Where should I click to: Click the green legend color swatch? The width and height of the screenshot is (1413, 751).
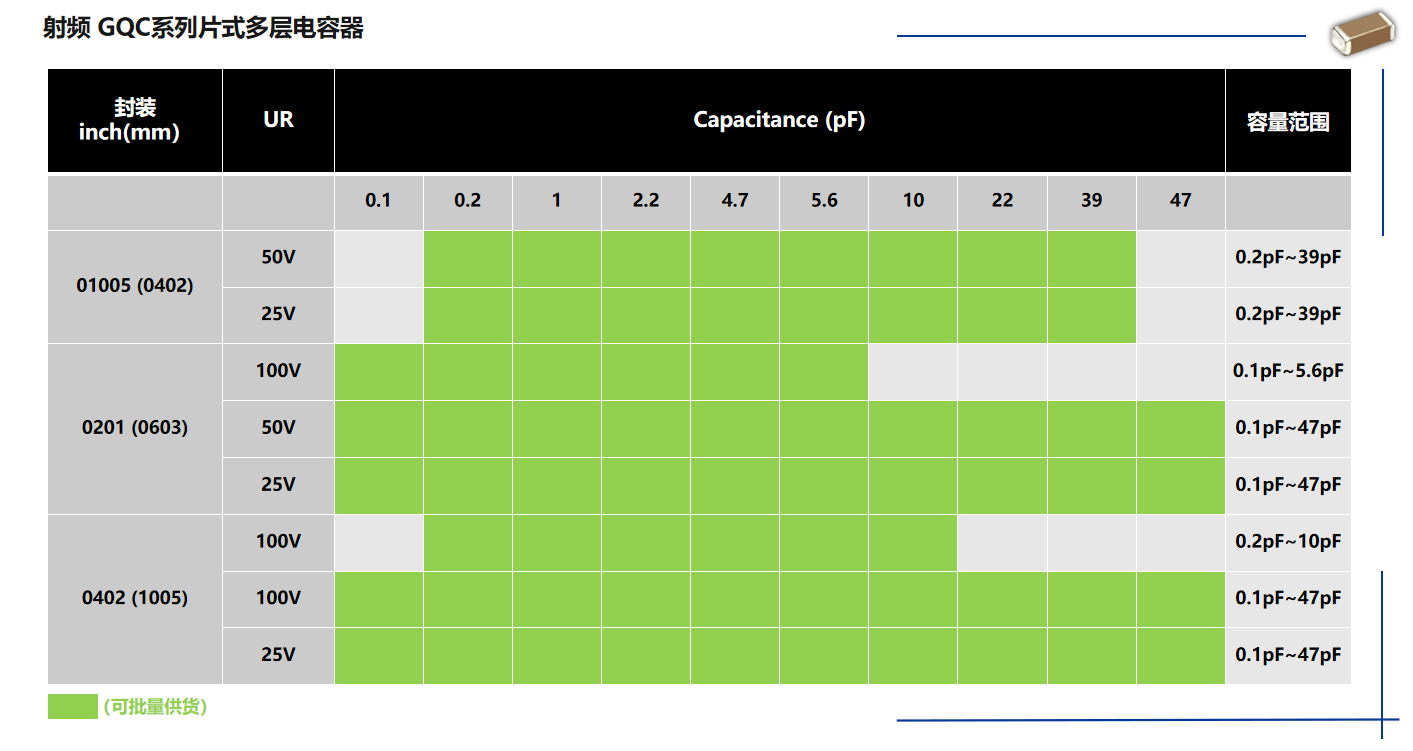pos(73,706)
